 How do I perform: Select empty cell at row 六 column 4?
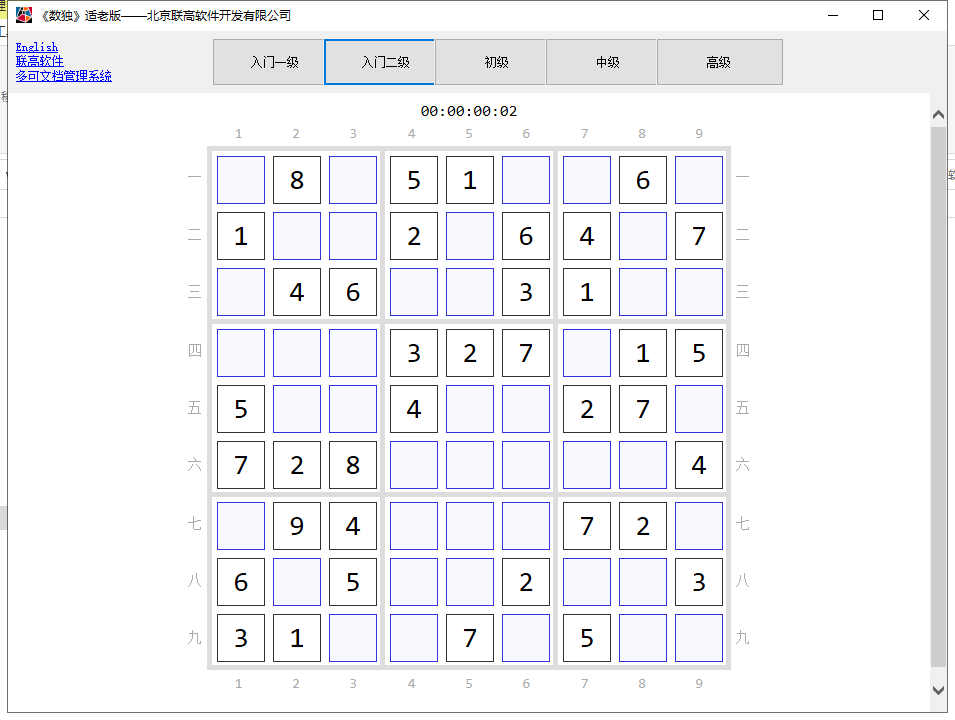414,465
